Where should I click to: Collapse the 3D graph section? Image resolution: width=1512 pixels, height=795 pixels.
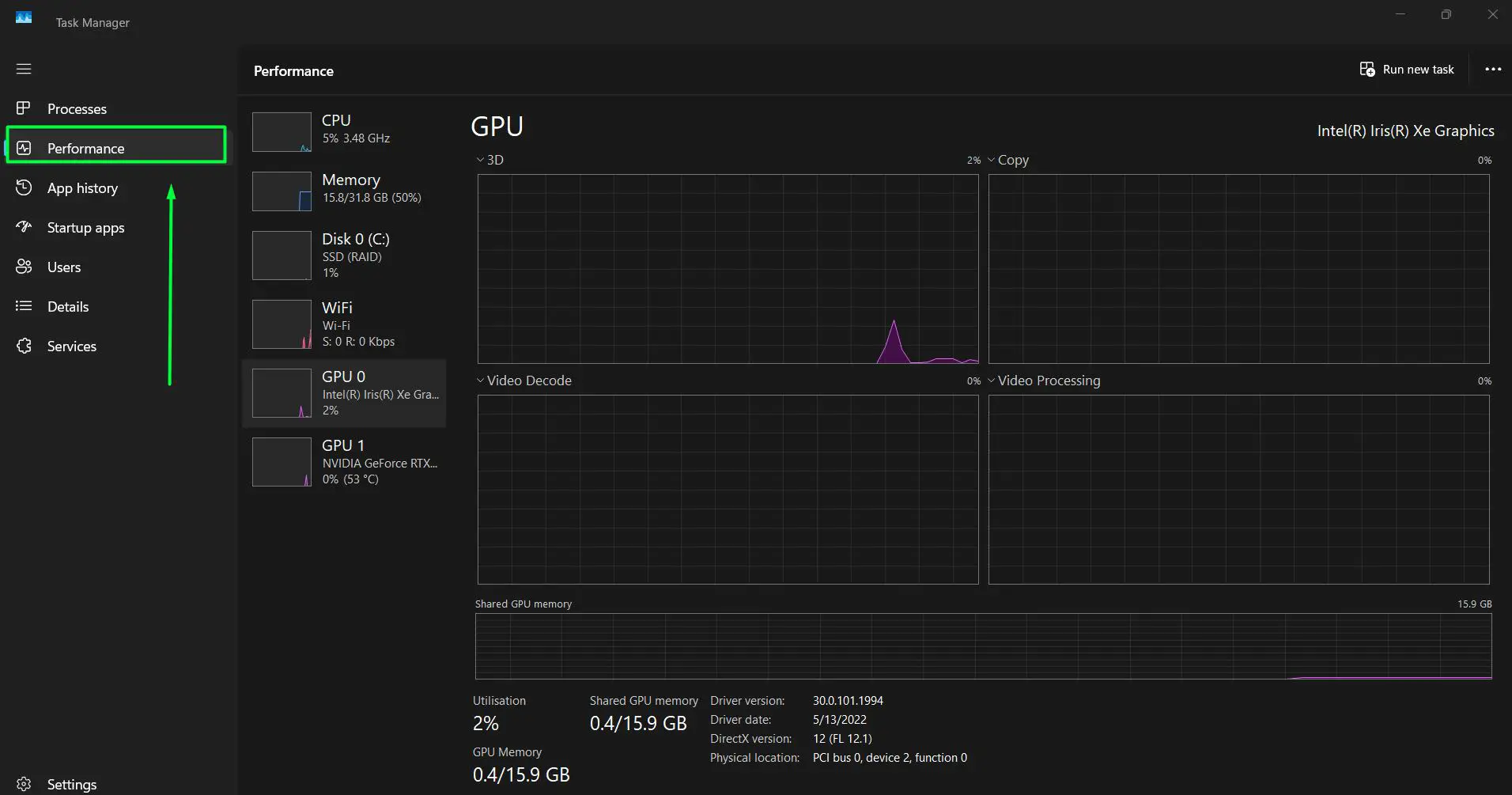point(480,159)
